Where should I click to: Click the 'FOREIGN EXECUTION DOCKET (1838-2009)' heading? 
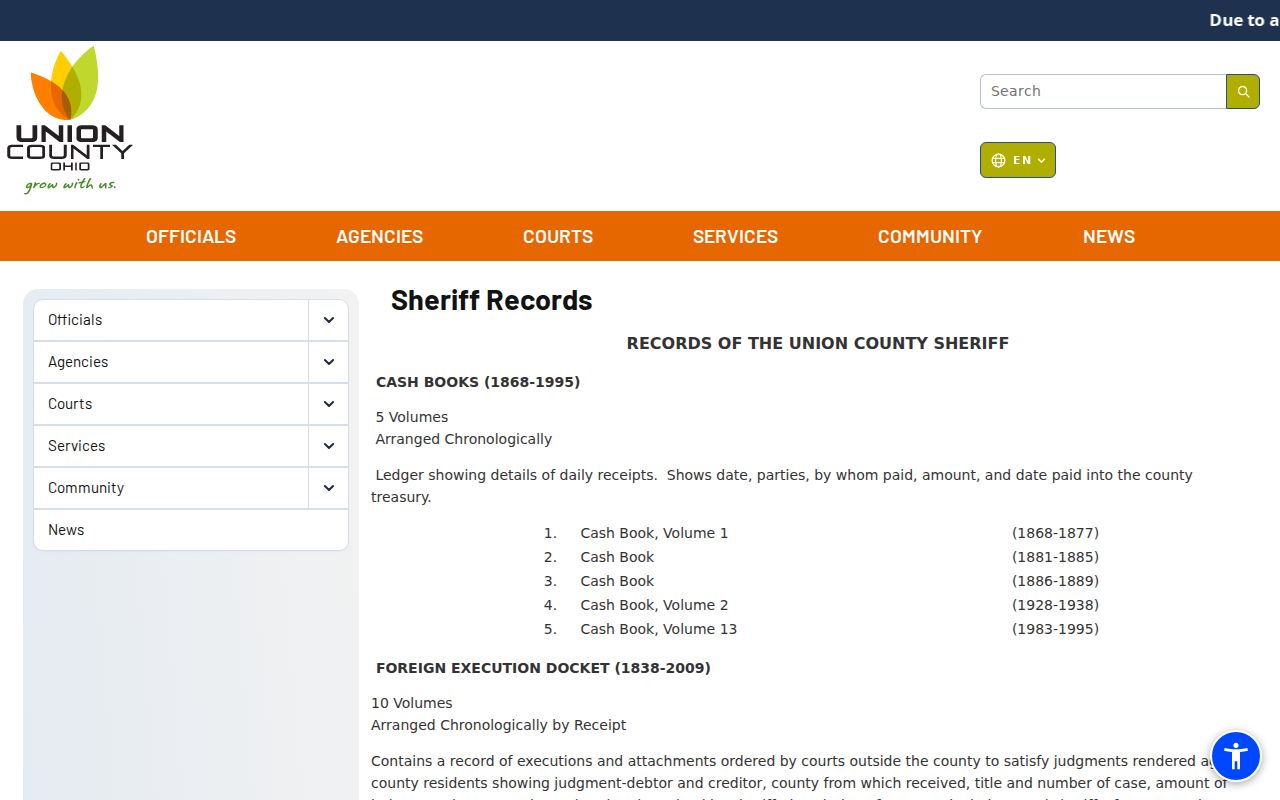coord(543,668)
